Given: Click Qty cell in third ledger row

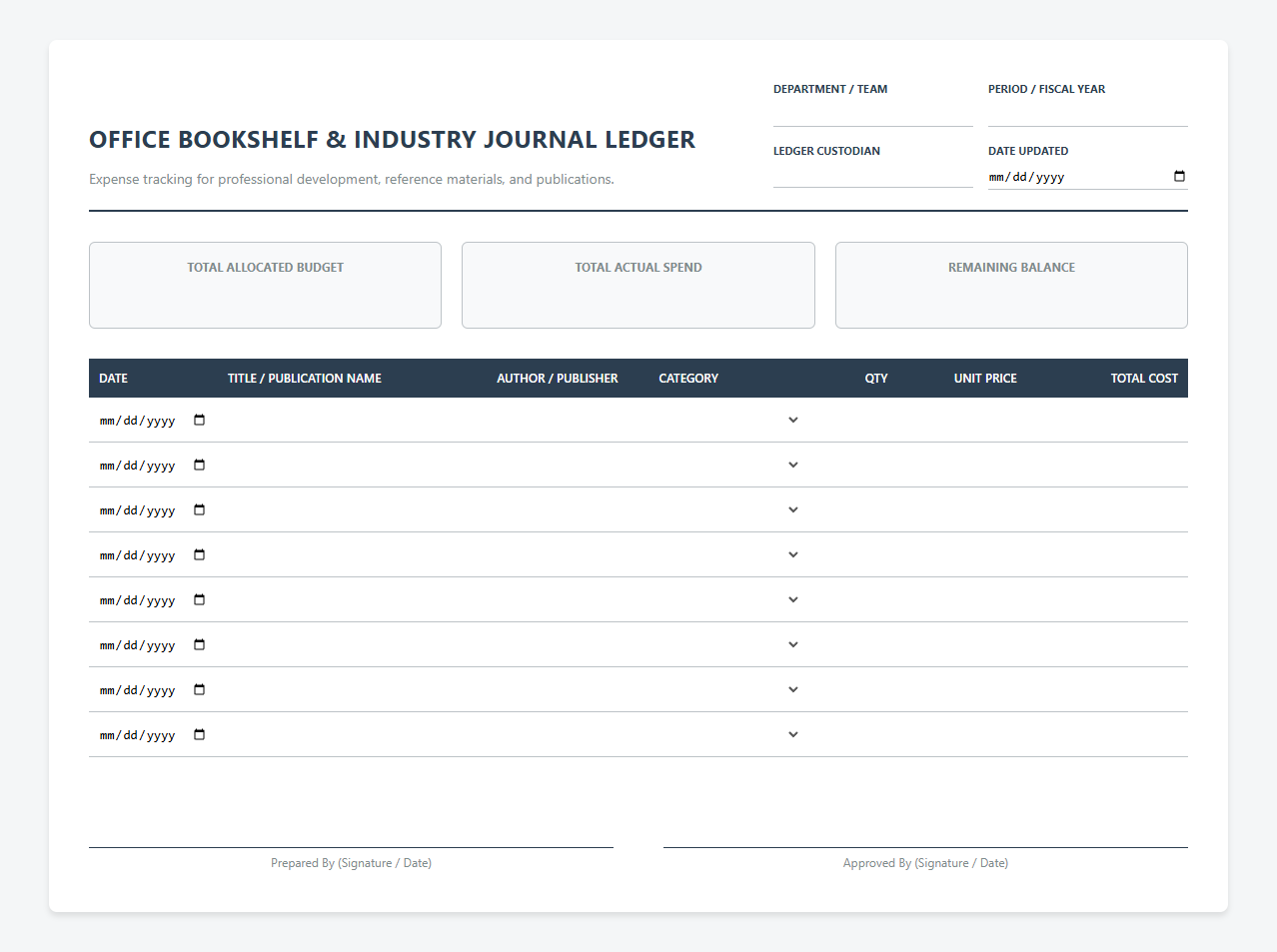Looking at the screenshot, I should (852, 509).
